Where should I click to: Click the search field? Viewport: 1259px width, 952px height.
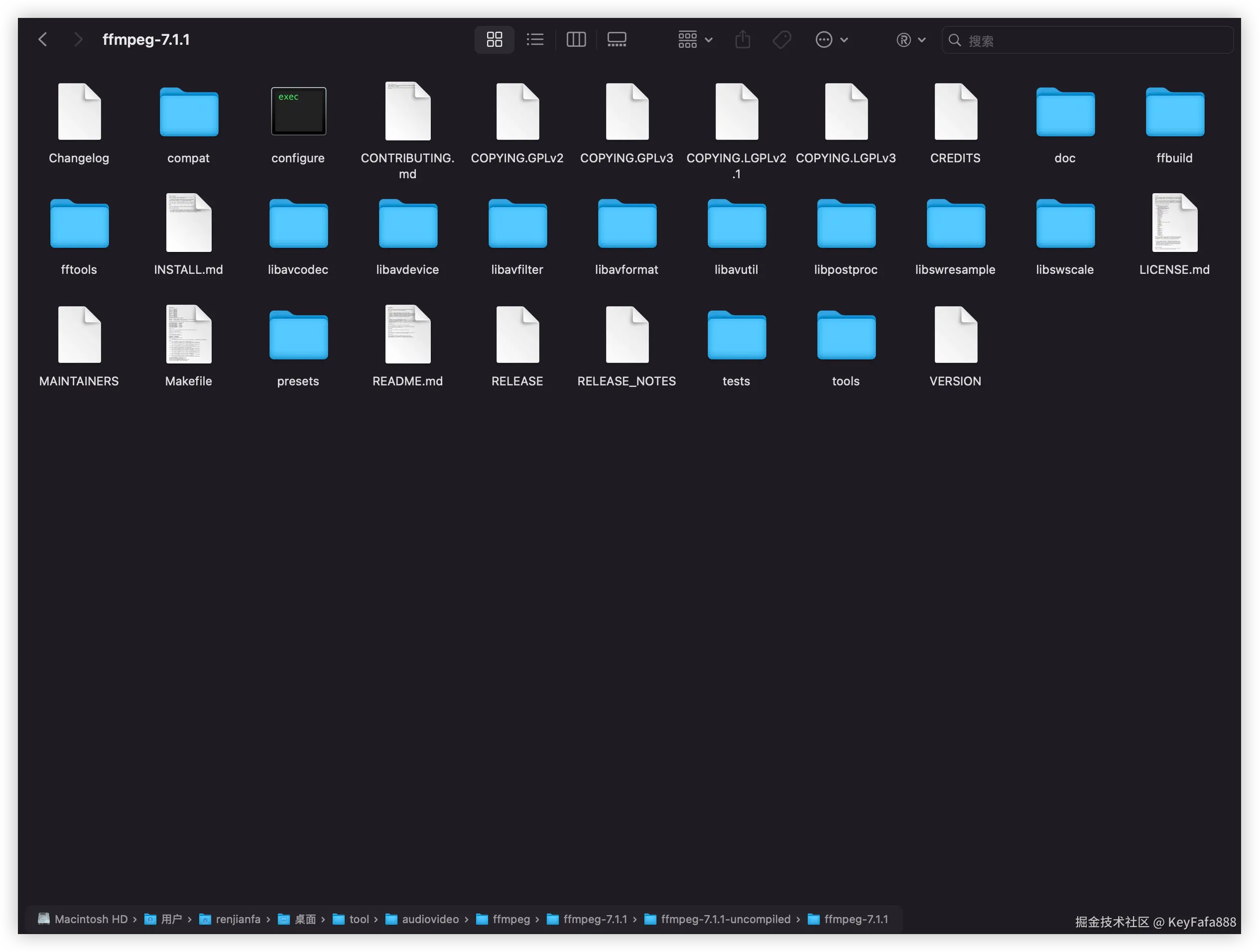click(1086, 40)
